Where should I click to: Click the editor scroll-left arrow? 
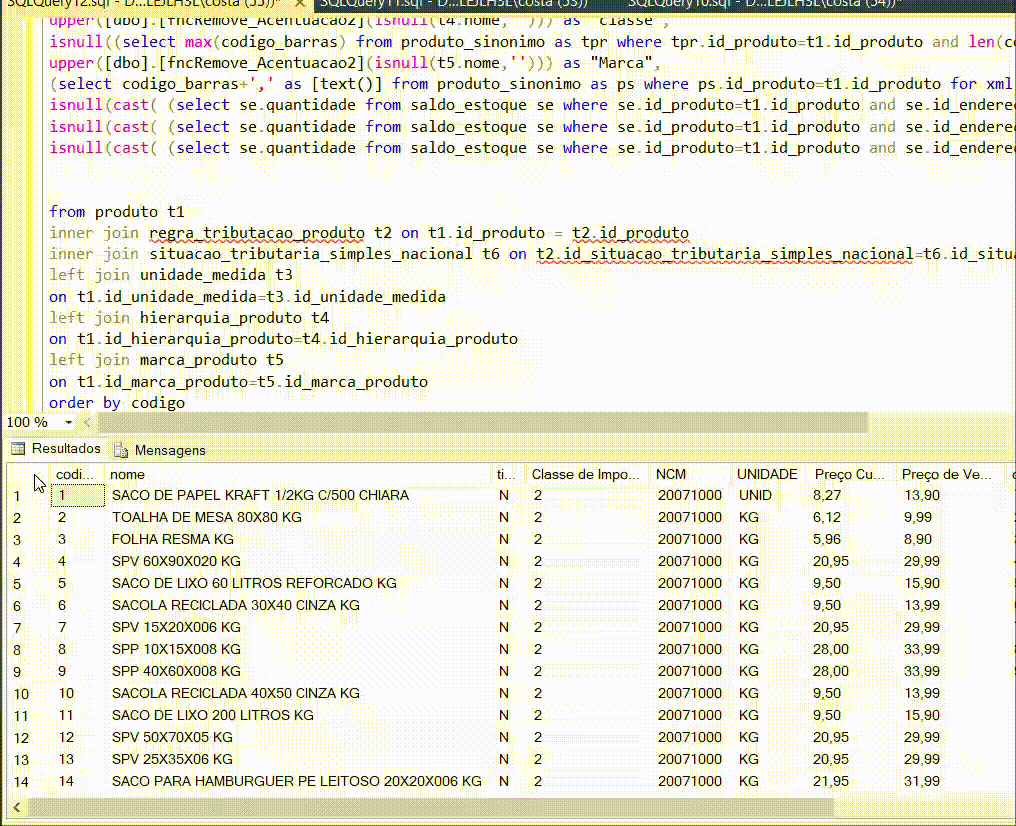(x=87, y=423)
